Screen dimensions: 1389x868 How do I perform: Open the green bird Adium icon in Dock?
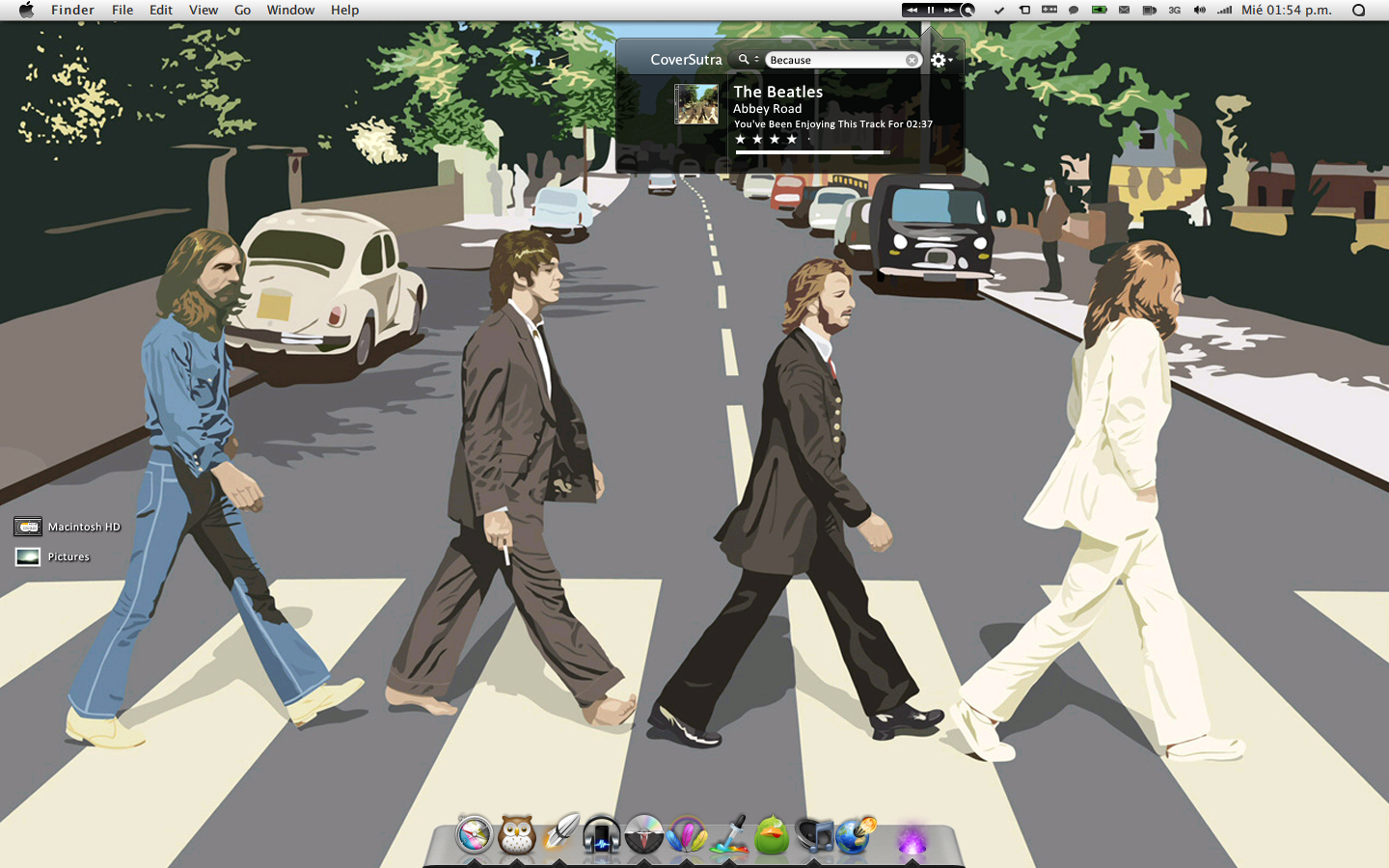click(772, 834)
